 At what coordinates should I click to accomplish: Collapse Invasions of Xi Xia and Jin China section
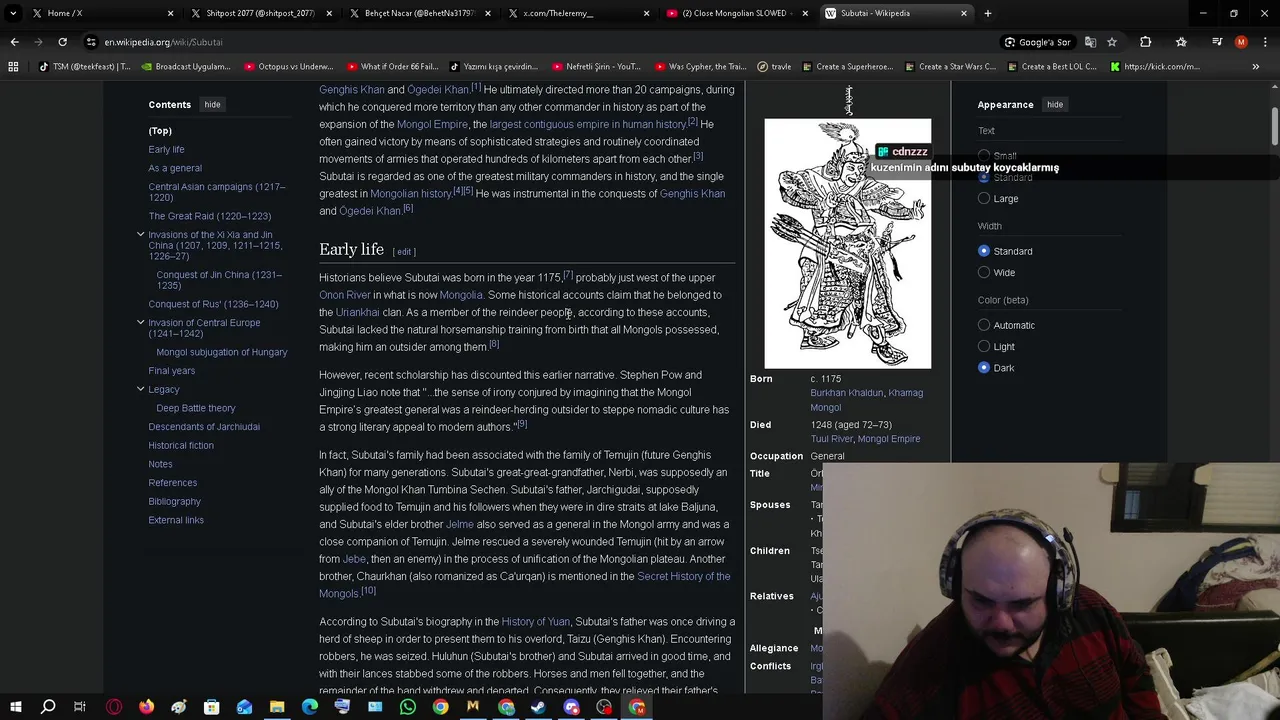coord(140,234)
